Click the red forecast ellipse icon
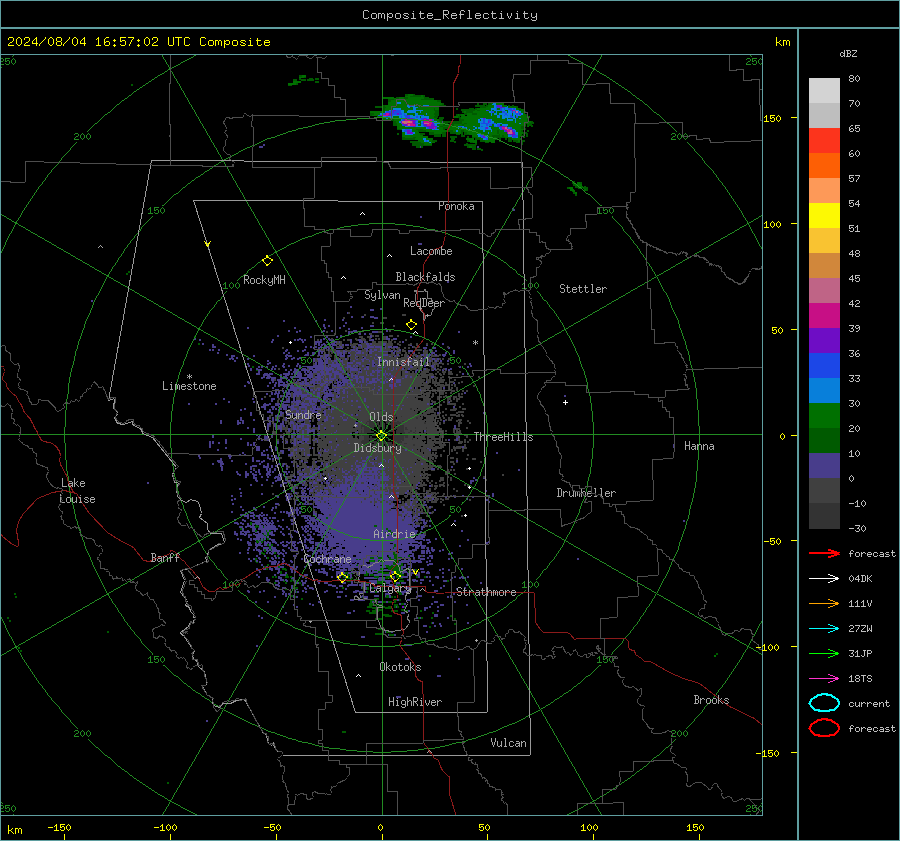The width and height of the screenshot is (900, 841). pyautogui.click(x=824, y=728)
